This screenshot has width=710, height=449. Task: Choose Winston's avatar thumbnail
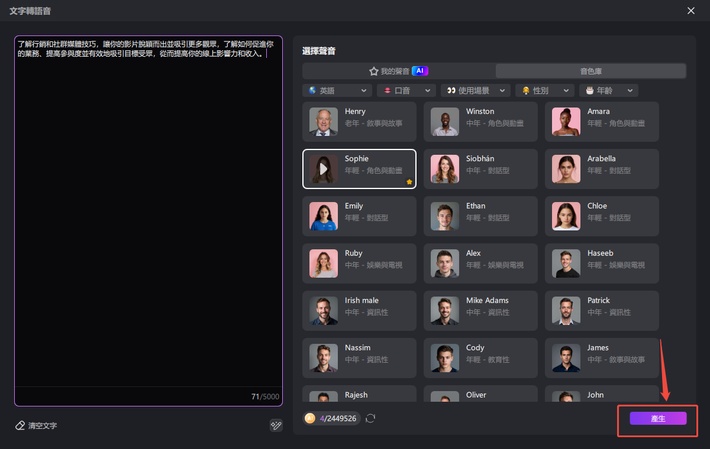(445, 122)
